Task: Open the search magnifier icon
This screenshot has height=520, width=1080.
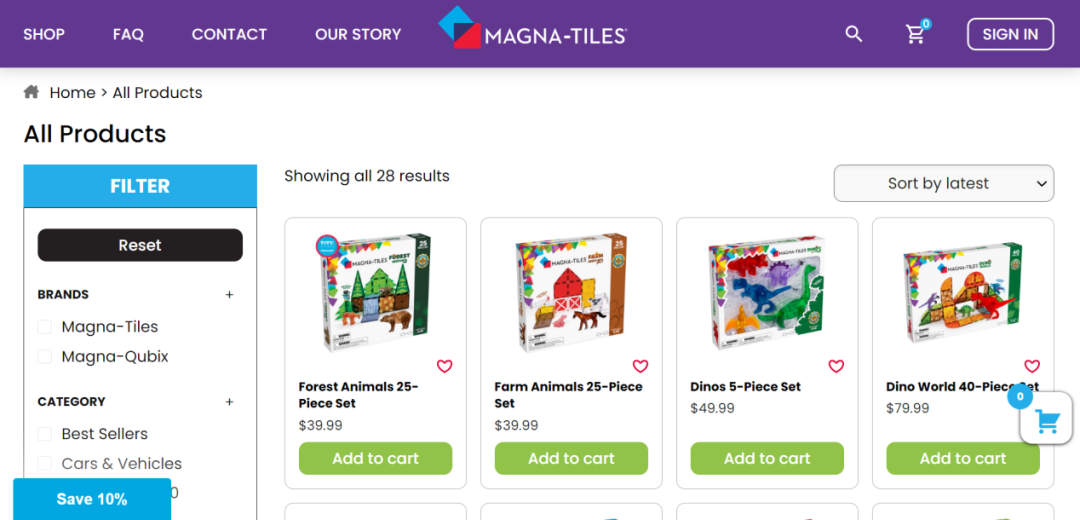Action: pos(853,34)
